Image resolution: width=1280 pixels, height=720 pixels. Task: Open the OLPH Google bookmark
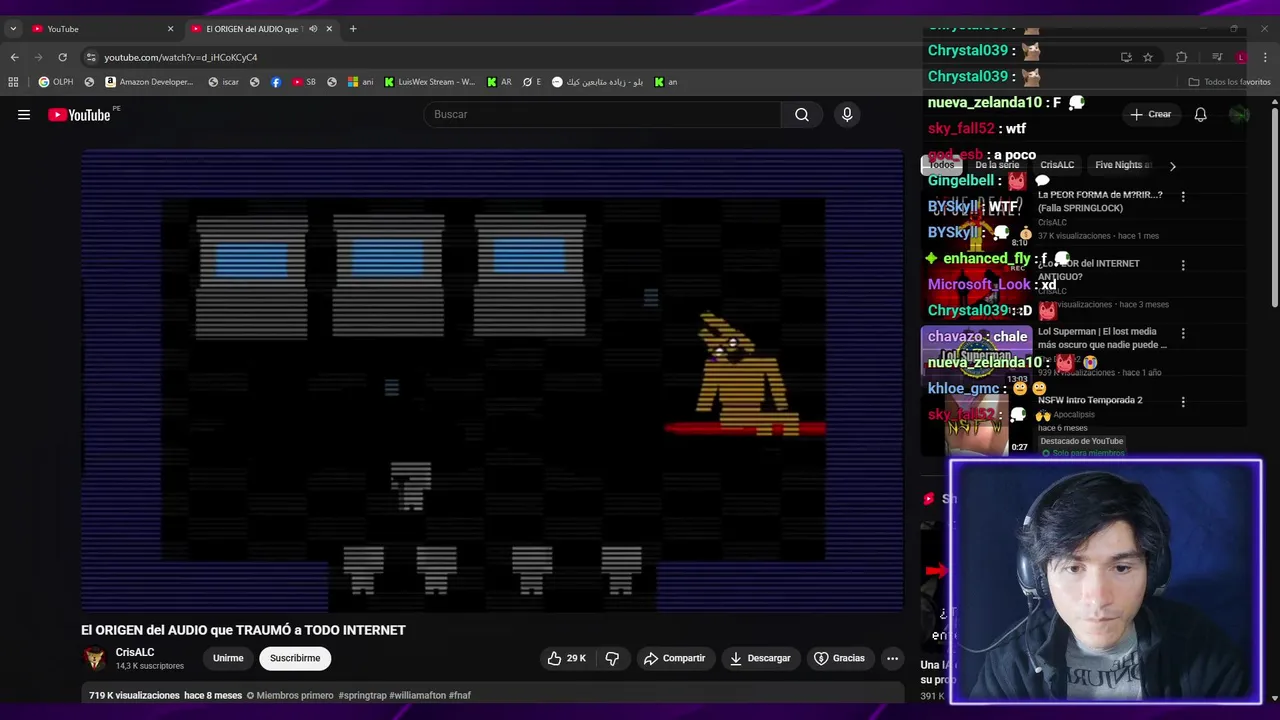[56, 82]
